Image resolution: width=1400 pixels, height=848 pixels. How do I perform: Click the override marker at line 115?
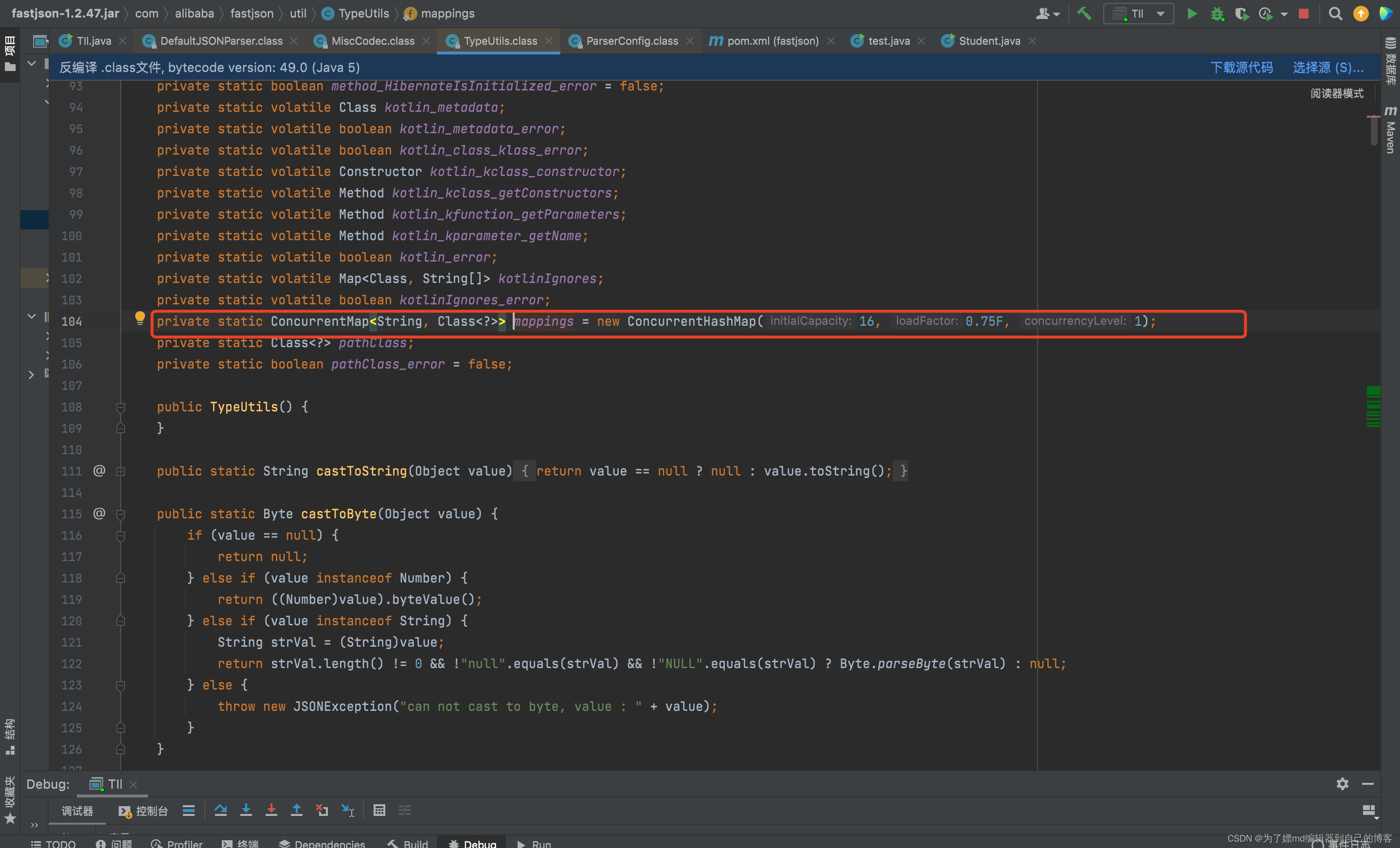[99, 513]
